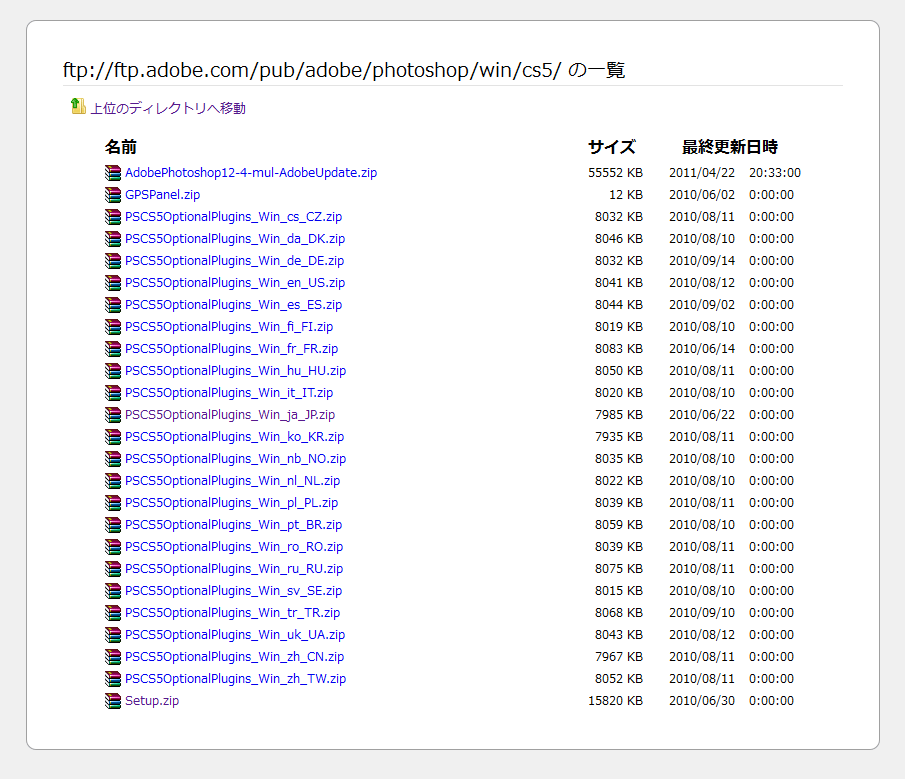Click archive icon next to ja_JP plugins zip
This screenshot has height=779, width=905.
(x=113, y=414)
